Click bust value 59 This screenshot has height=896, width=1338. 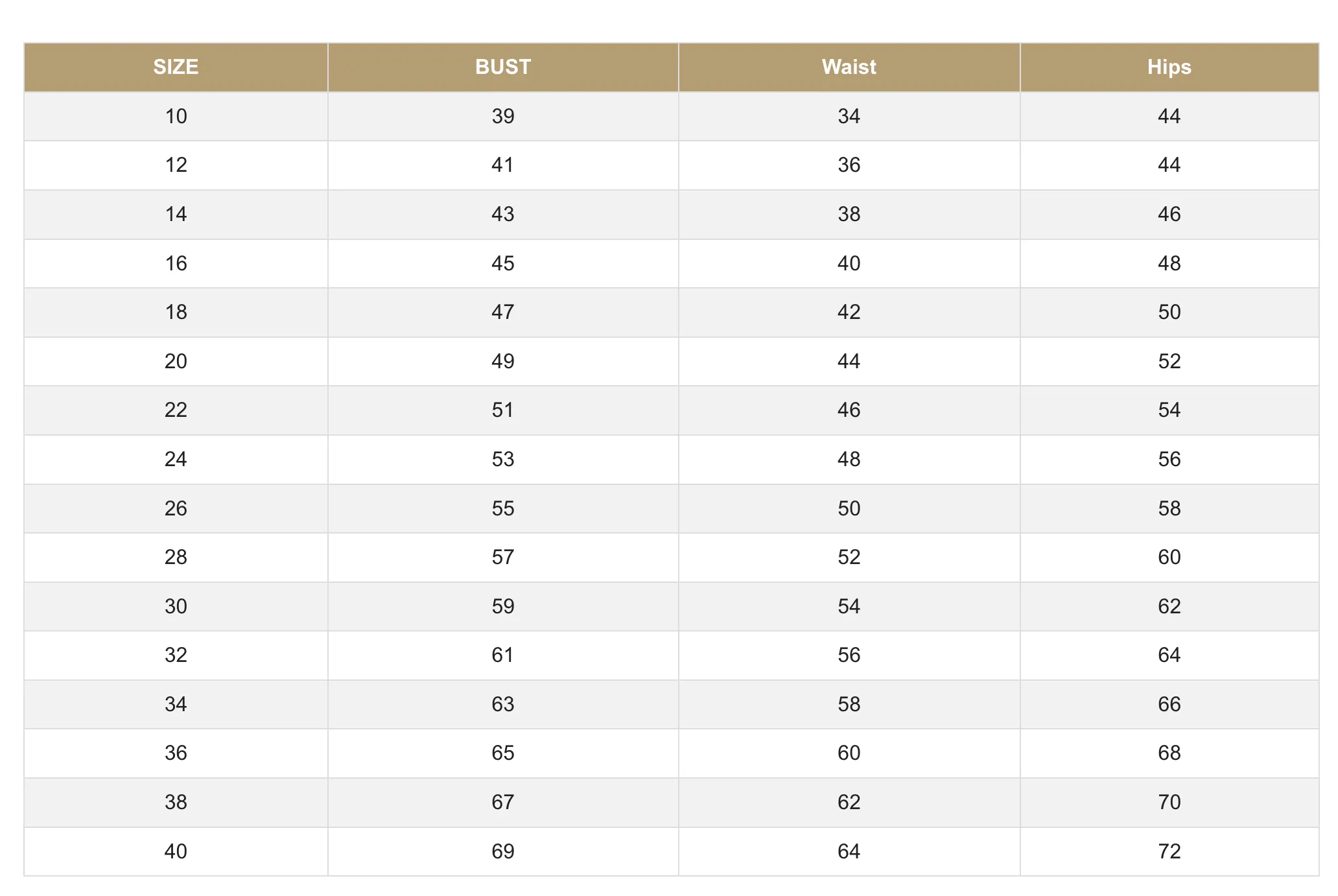[x=503, y=606]
